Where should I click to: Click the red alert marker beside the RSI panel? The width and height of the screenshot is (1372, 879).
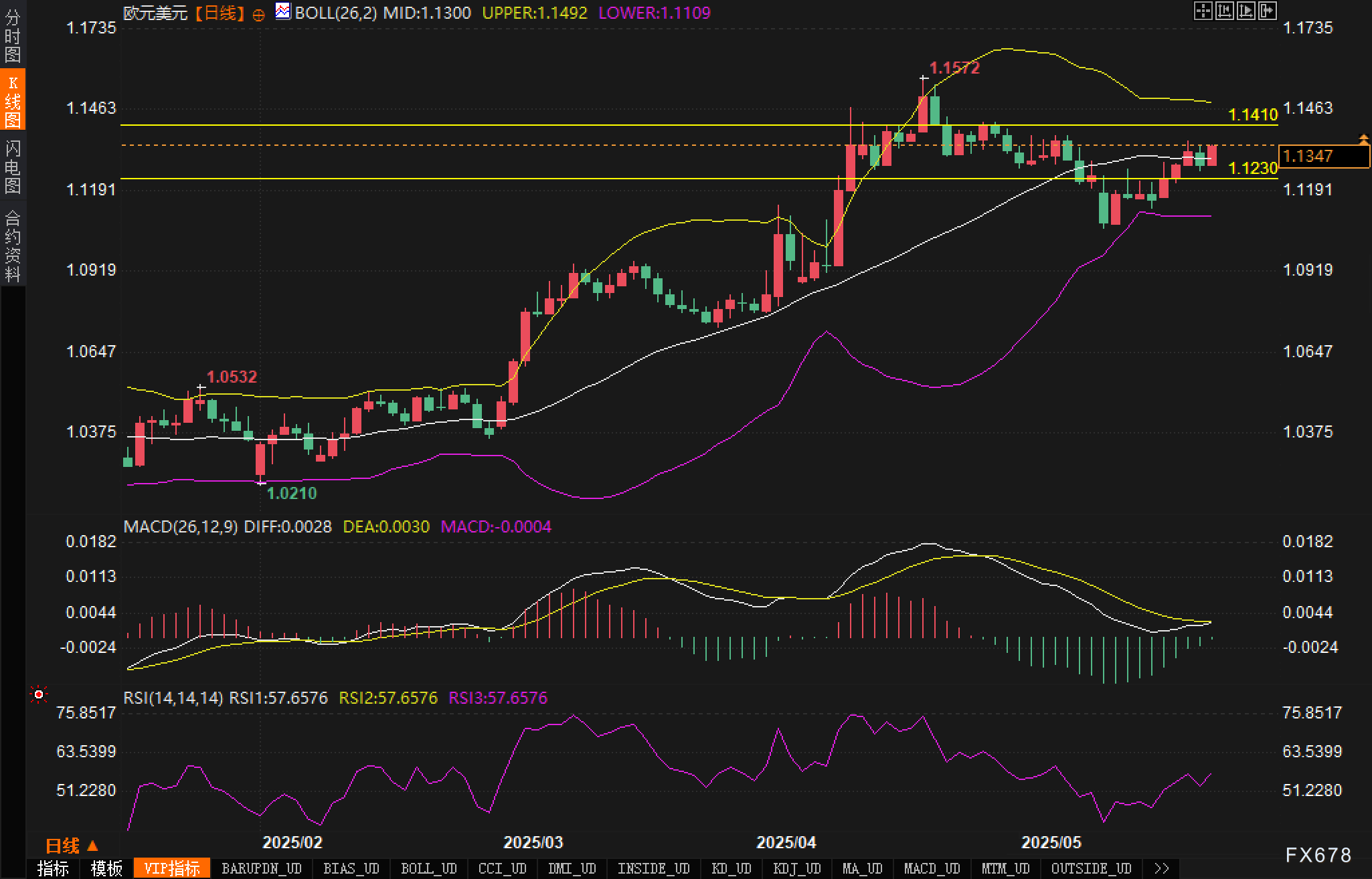coord(39,695)
